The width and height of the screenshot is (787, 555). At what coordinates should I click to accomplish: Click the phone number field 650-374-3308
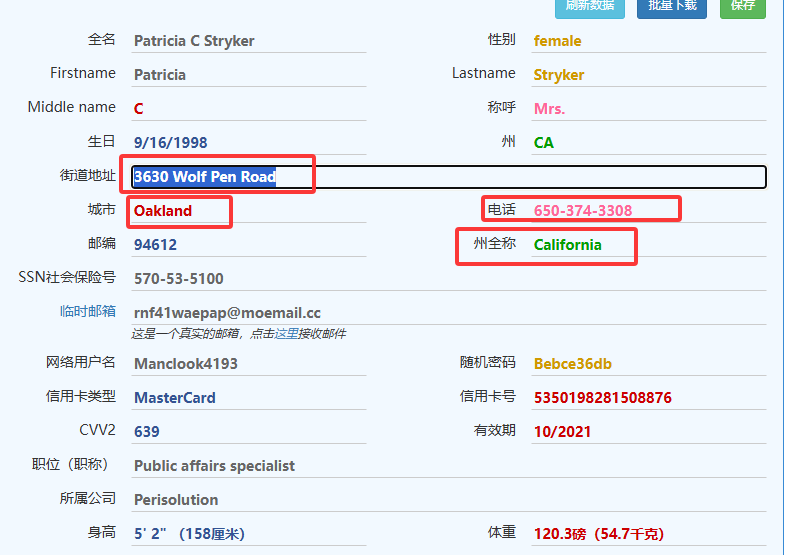[648, 211]
